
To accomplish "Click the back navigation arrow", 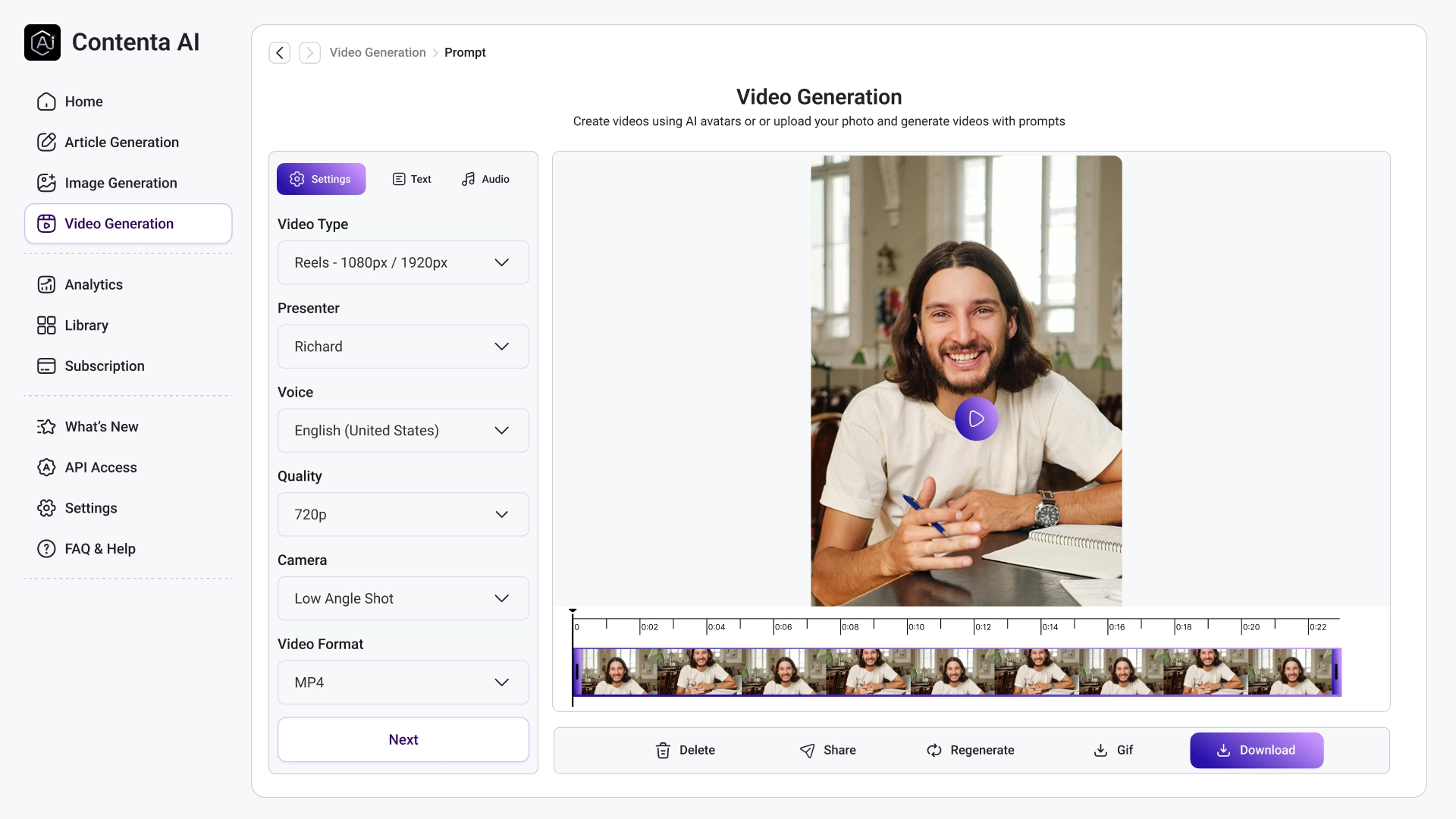I will coord(280,52).
